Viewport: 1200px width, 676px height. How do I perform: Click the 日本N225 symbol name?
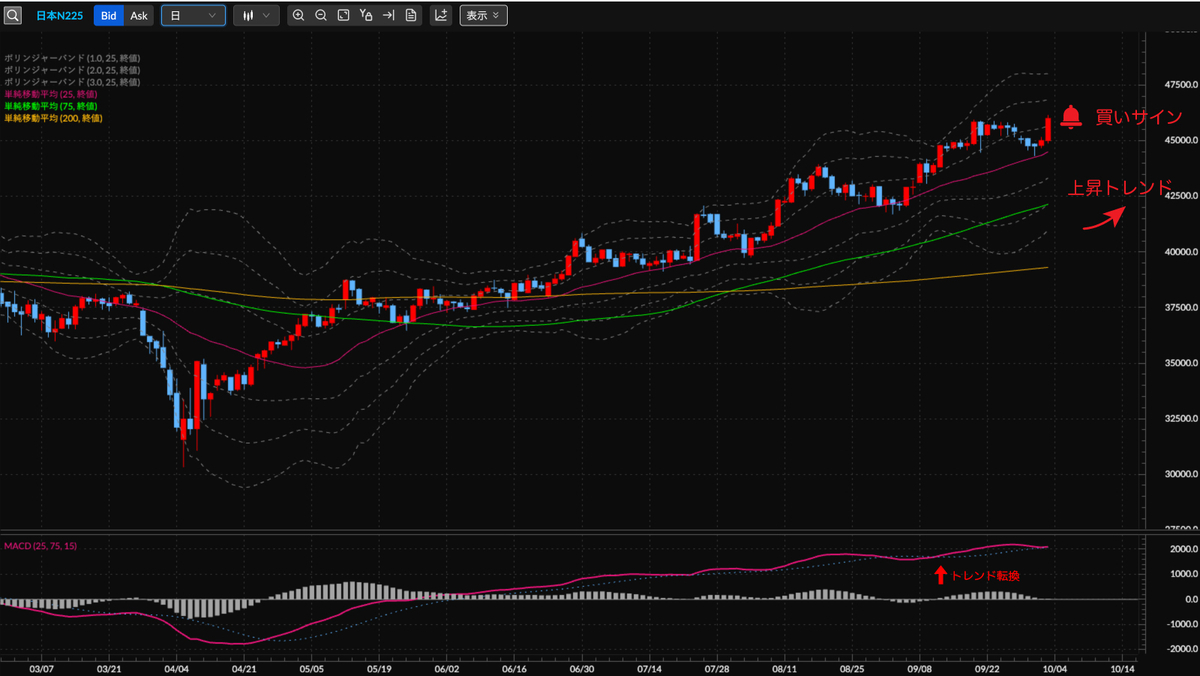59,16
